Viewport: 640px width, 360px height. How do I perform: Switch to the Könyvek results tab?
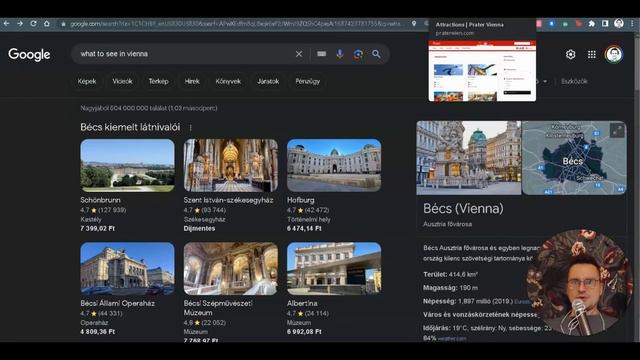[228, 81]
